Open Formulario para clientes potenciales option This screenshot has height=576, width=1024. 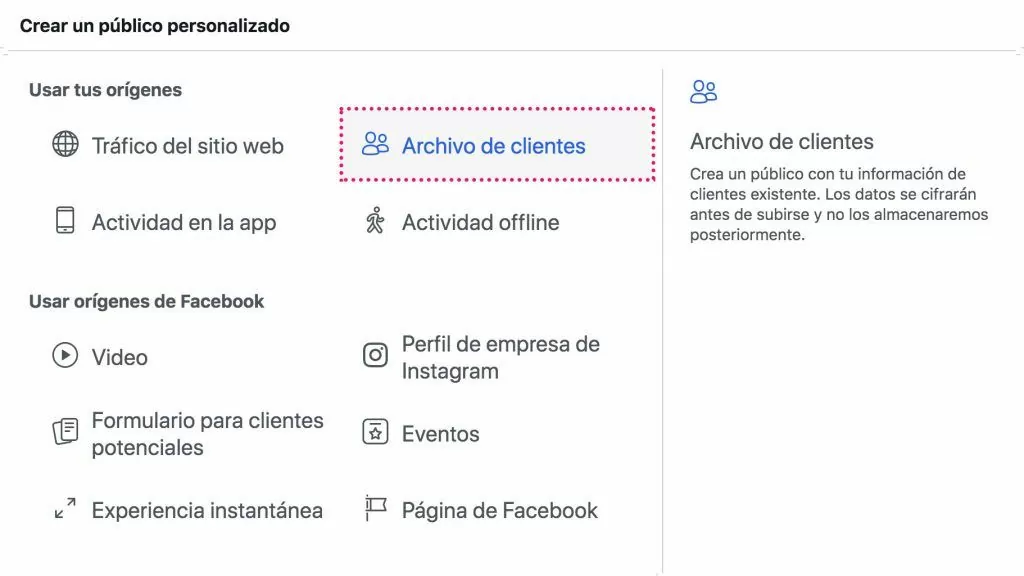point(188,434)
